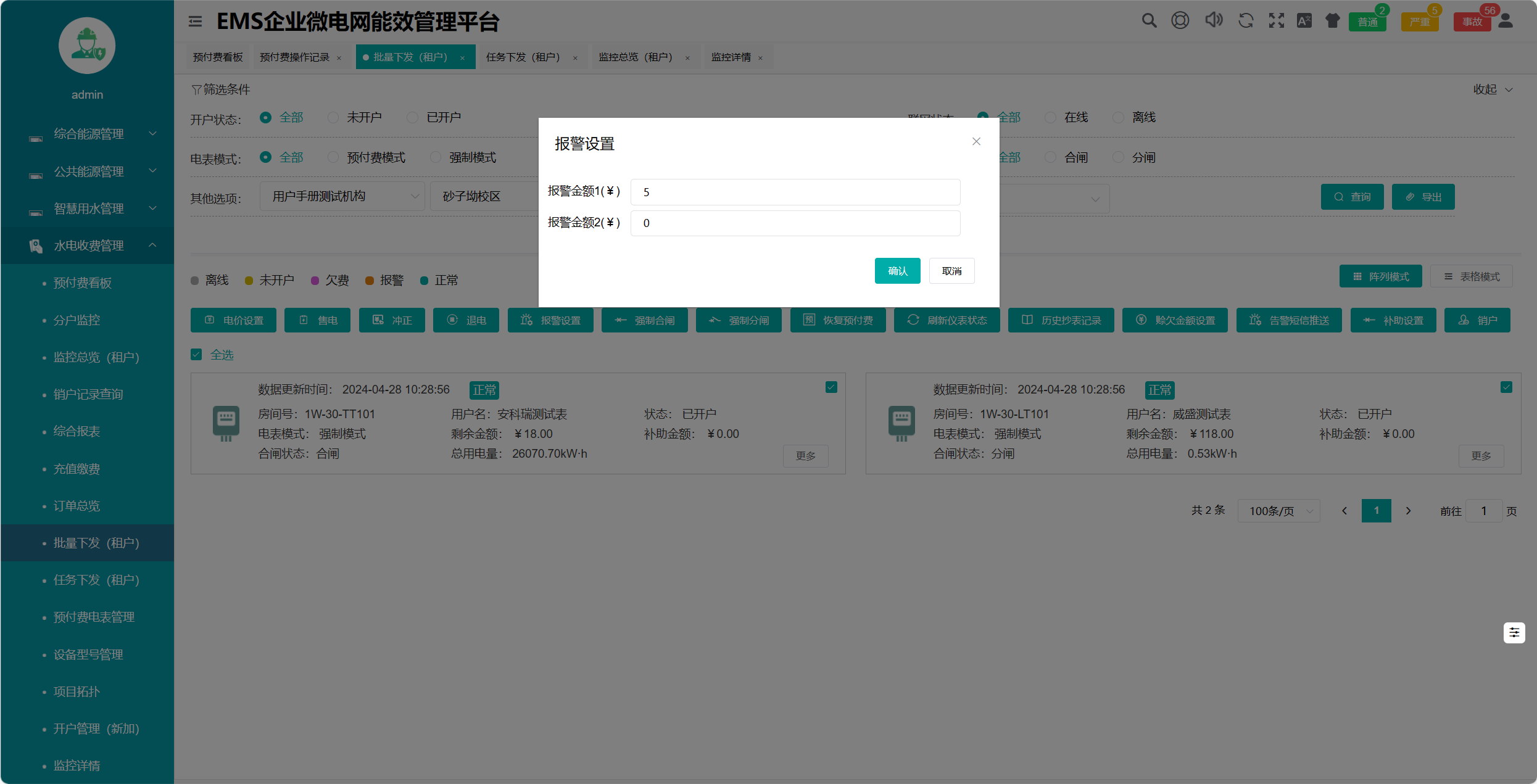Screen dimensions: 1537x784
Task: Toggle fullscreen with the expand icon
Action: [1276, 21]
